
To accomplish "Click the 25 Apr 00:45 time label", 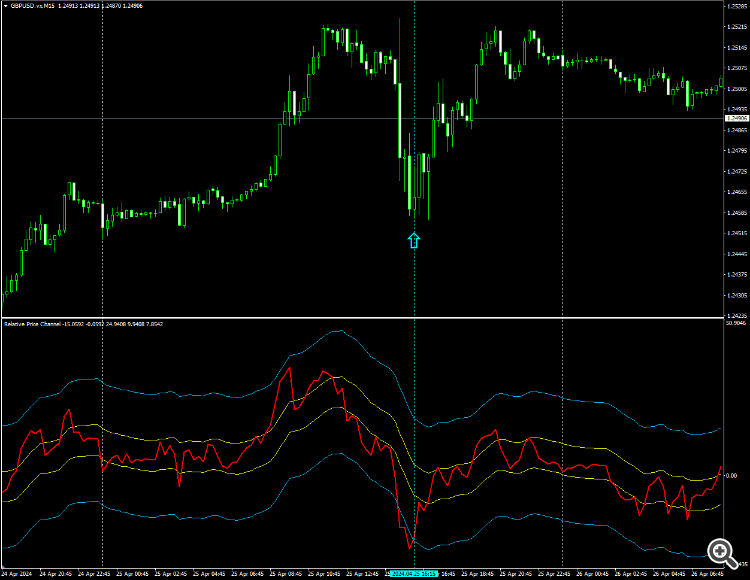I will click(132, 574).
